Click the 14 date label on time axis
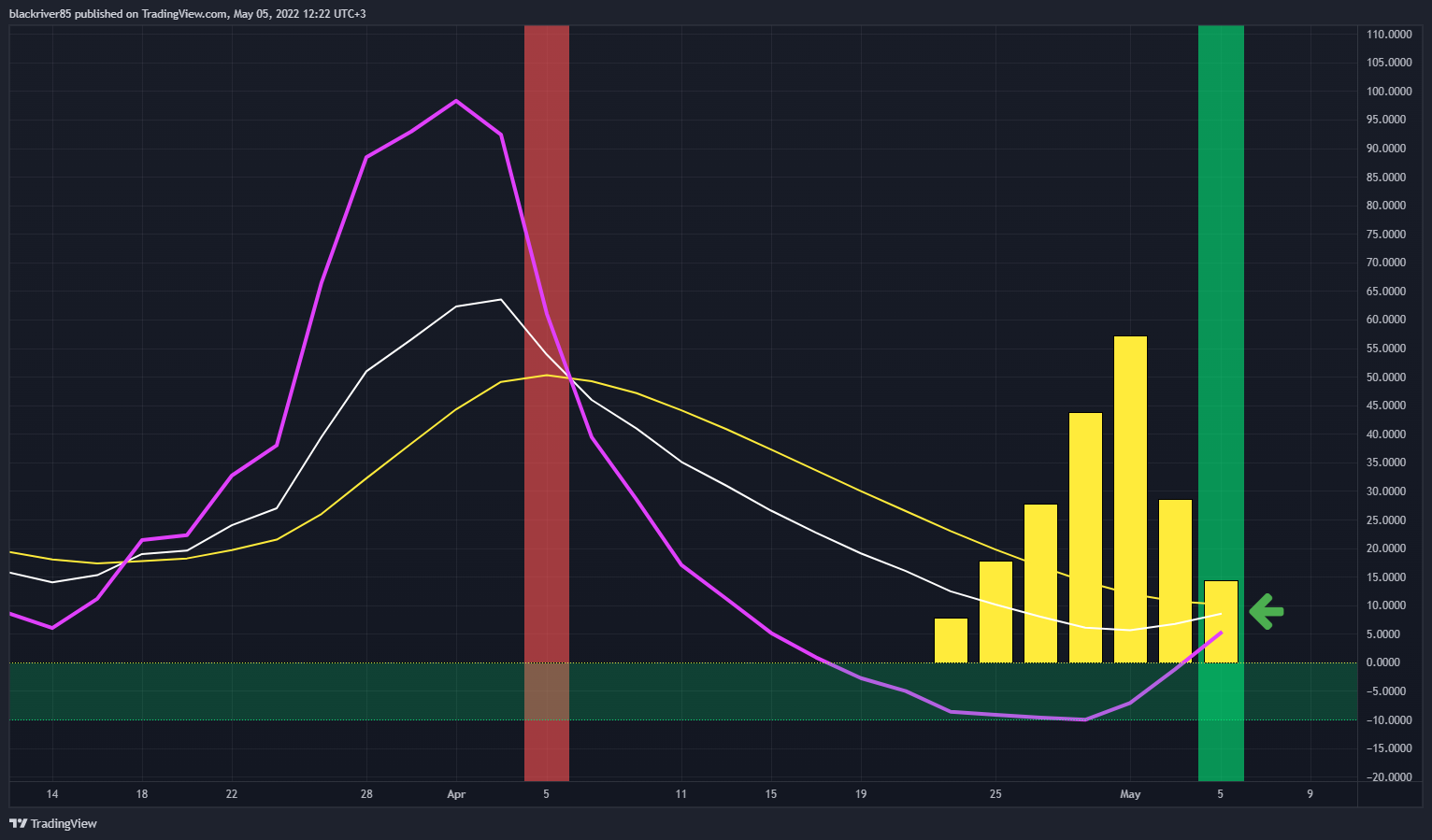1432x840 pixels. pyautogui.click(x=52, y=794)
